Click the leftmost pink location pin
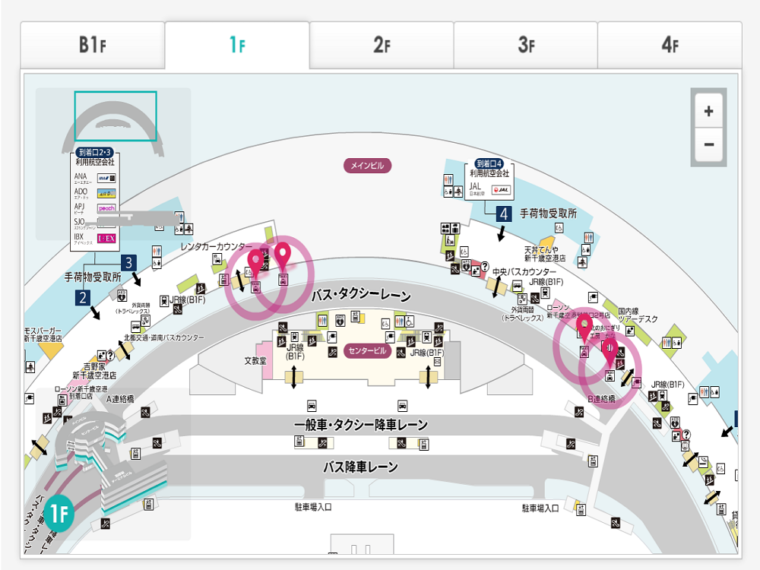 (x=256, y=262)
